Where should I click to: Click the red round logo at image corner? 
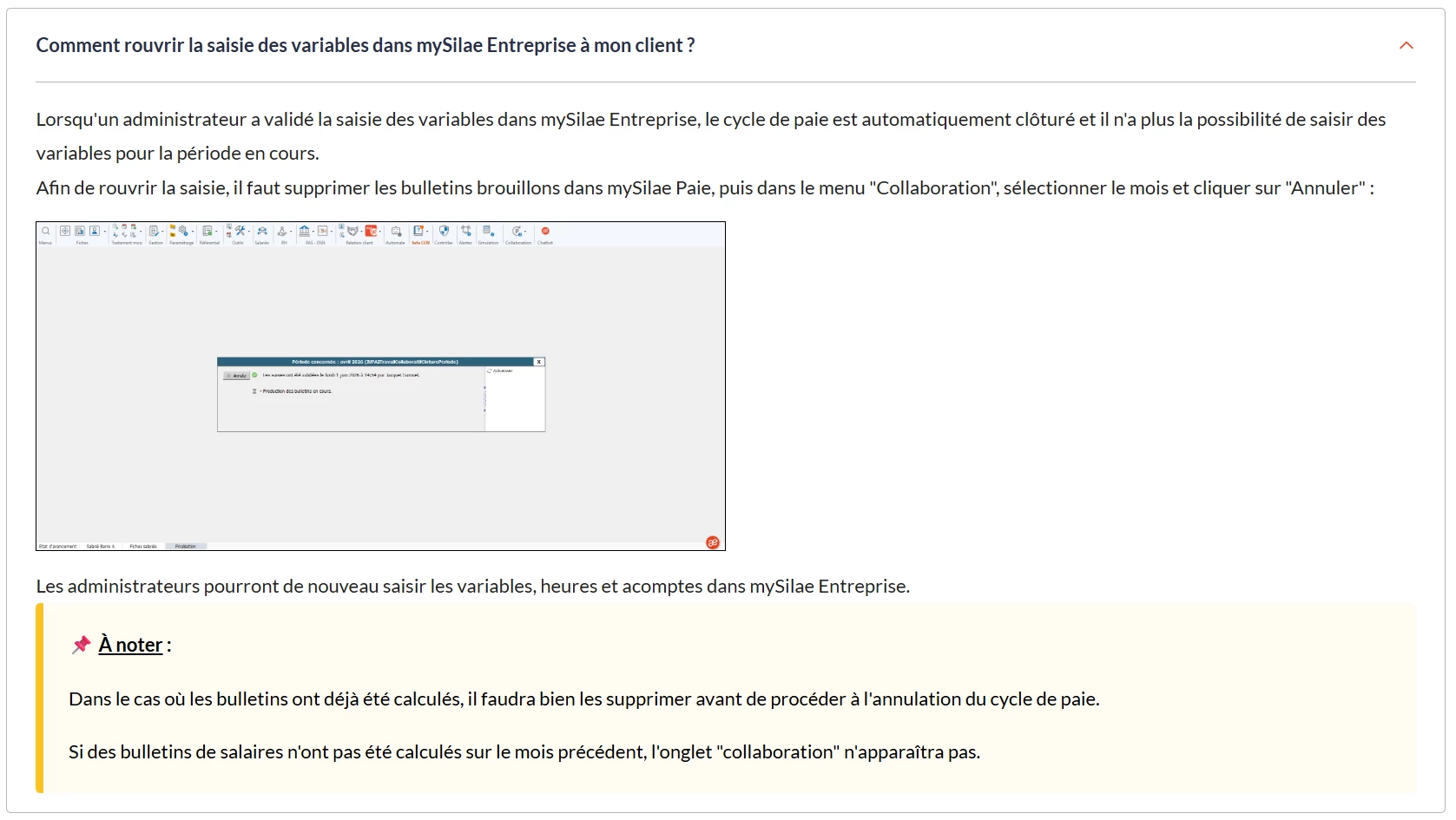(x=713, y=542)
